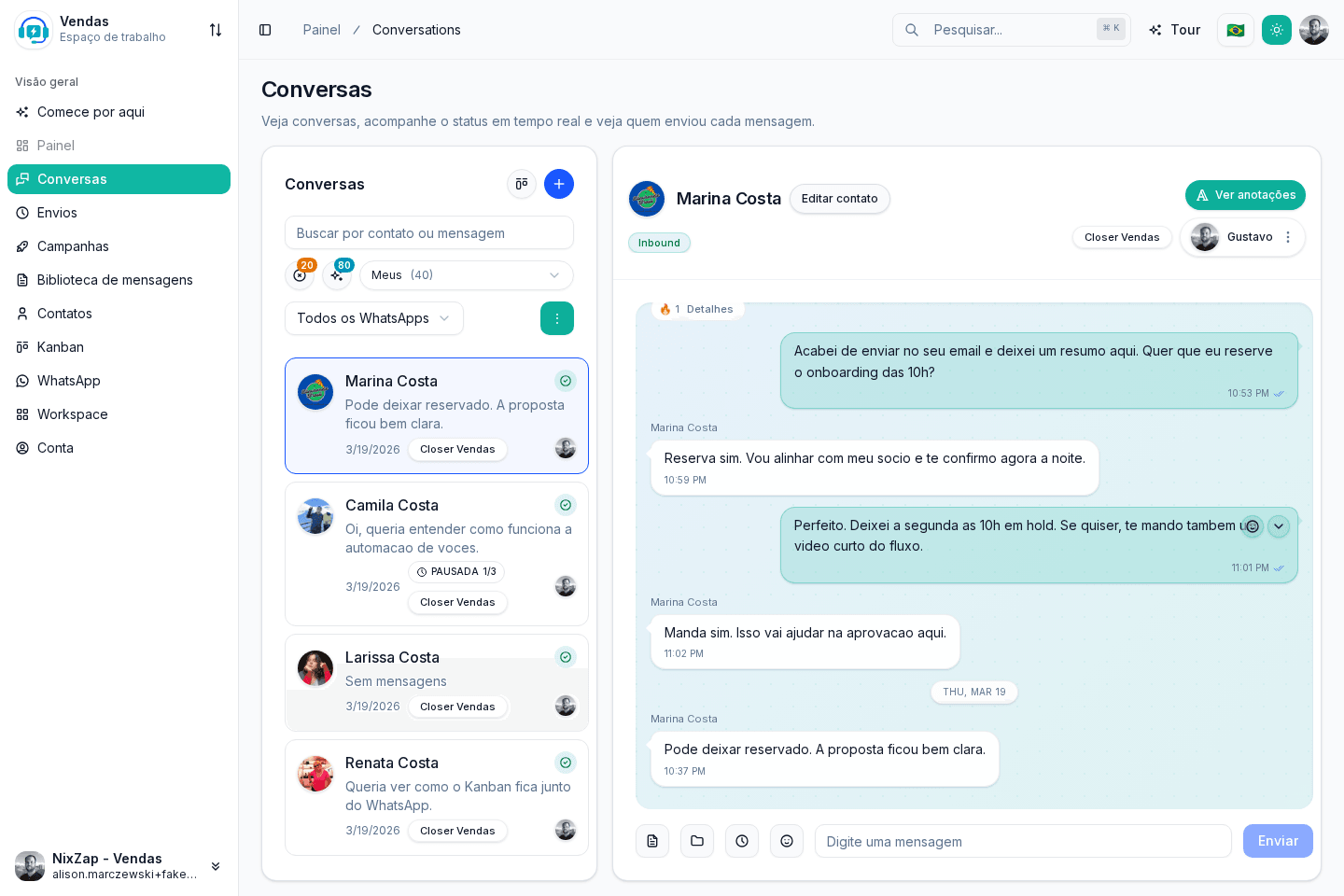Click the blue plus to start new conversation
Viewport: 1344px width, 896px height.
(x=559, y=184)
